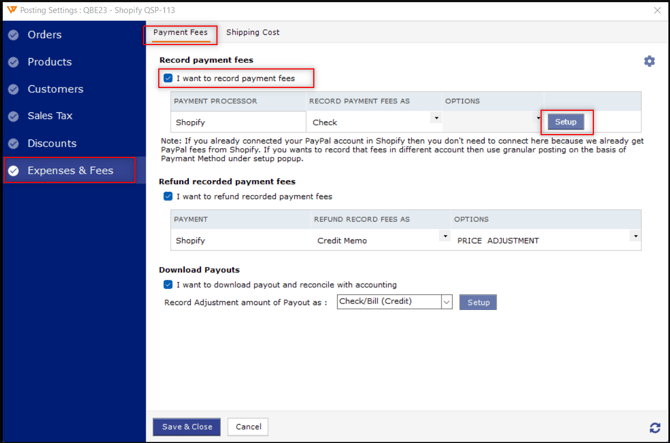
Task: Click the Discounts checkmark icon
Action: pyautogui.click(x=13, y=143)
